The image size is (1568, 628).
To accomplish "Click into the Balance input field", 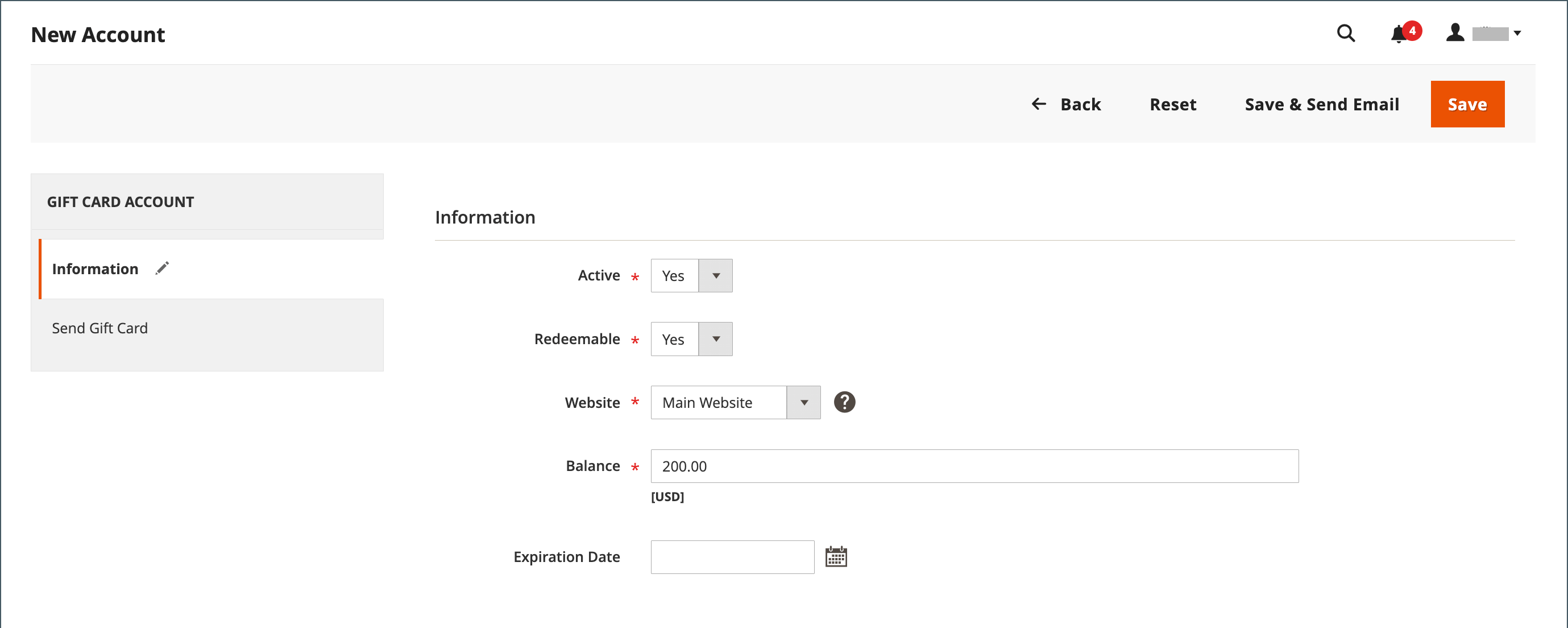I will click(x=974, y=466).
